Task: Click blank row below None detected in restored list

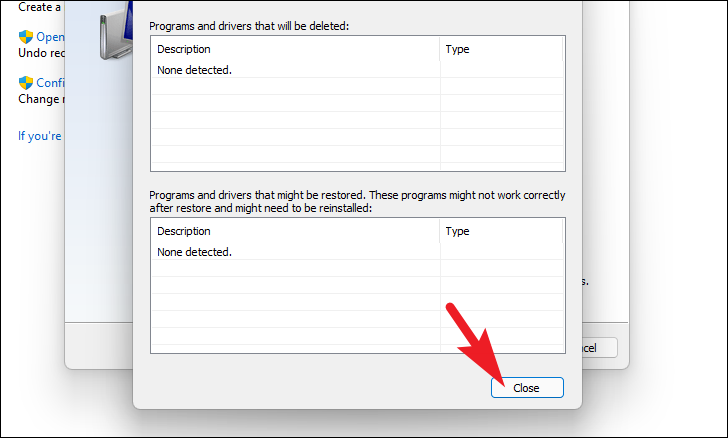Action: (x=358, y=268)
